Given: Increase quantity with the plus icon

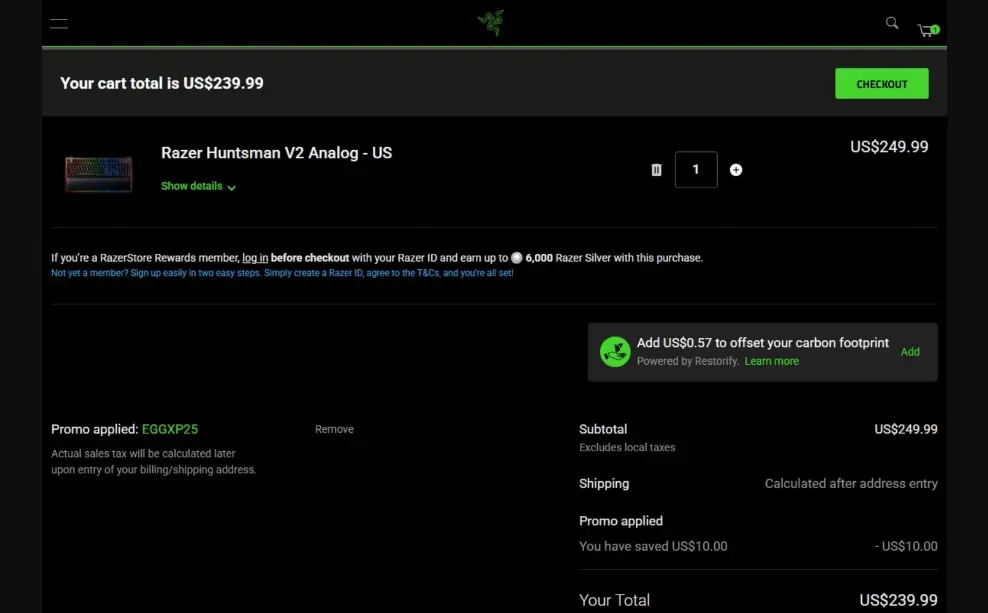Looking at the screenshot, I should click(x=736, y=170).
